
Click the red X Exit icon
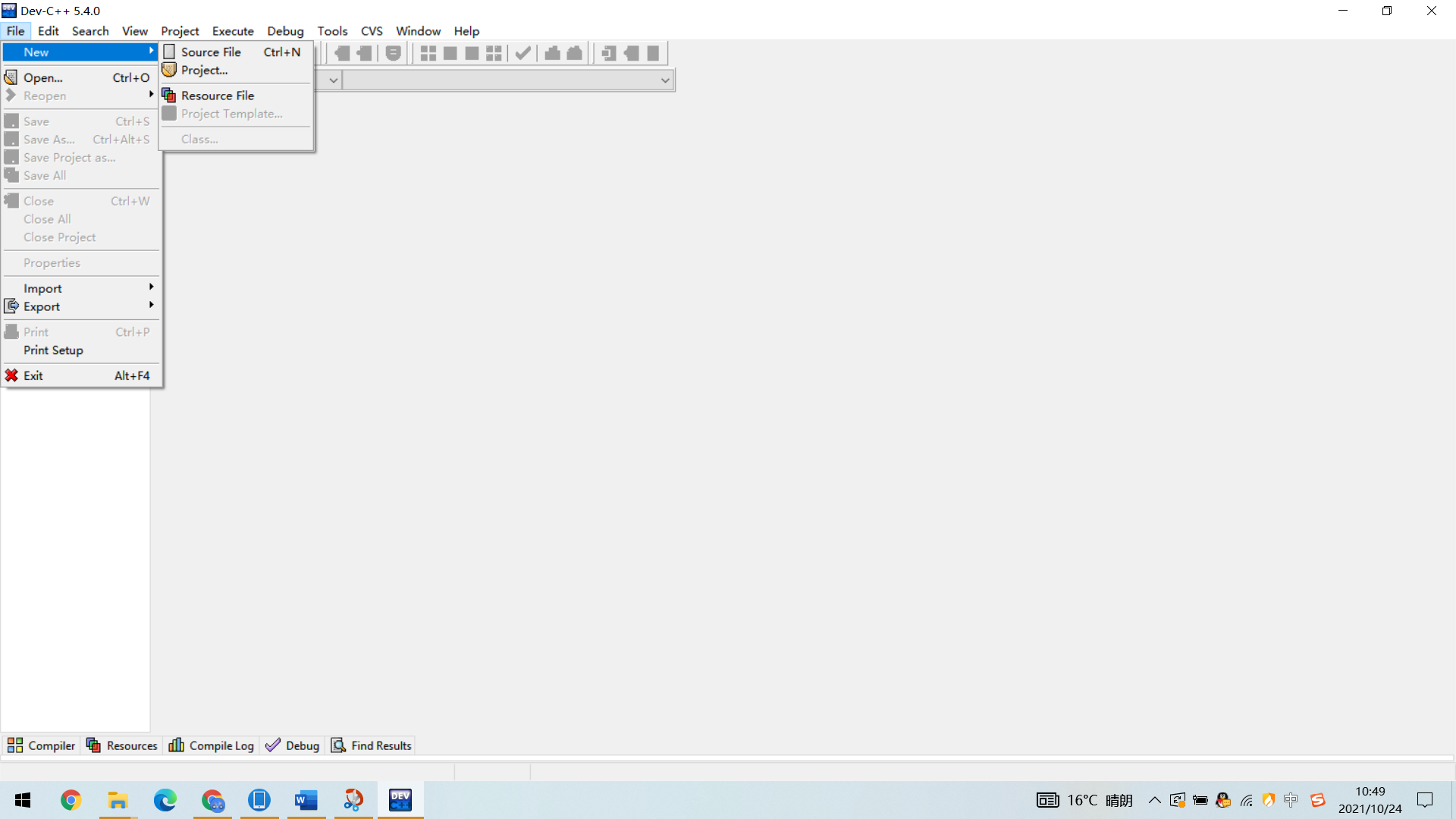(x=11, y=375)
